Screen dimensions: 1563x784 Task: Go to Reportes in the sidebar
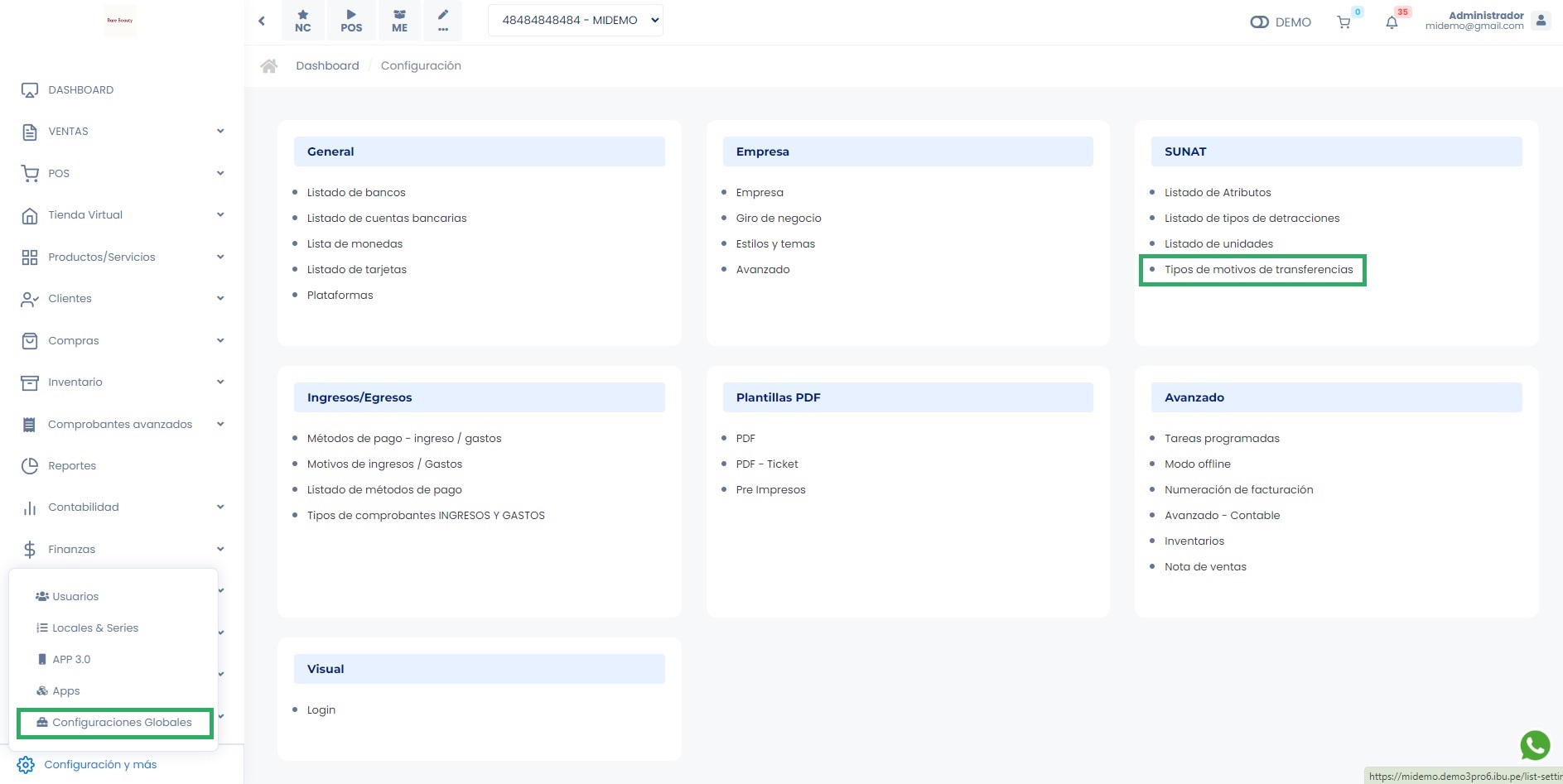[x=72, y=466]
